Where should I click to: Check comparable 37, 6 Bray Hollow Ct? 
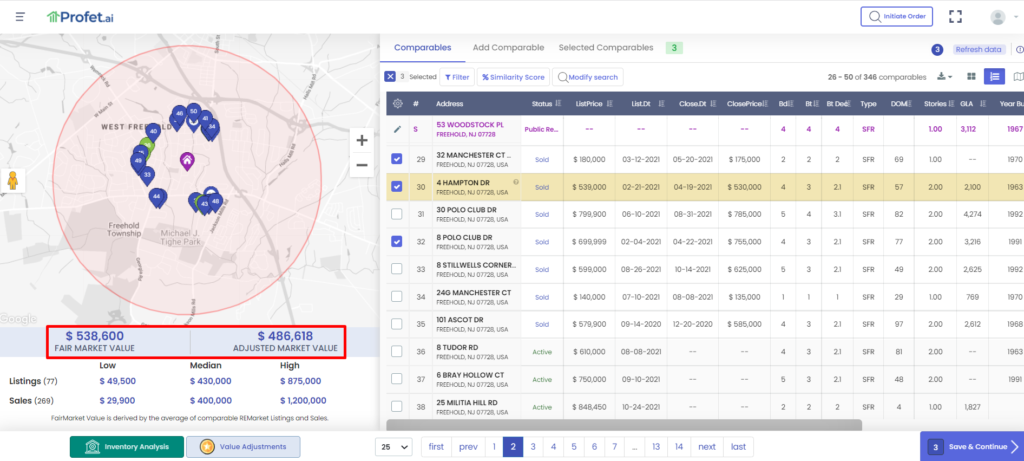click(396, 379)
